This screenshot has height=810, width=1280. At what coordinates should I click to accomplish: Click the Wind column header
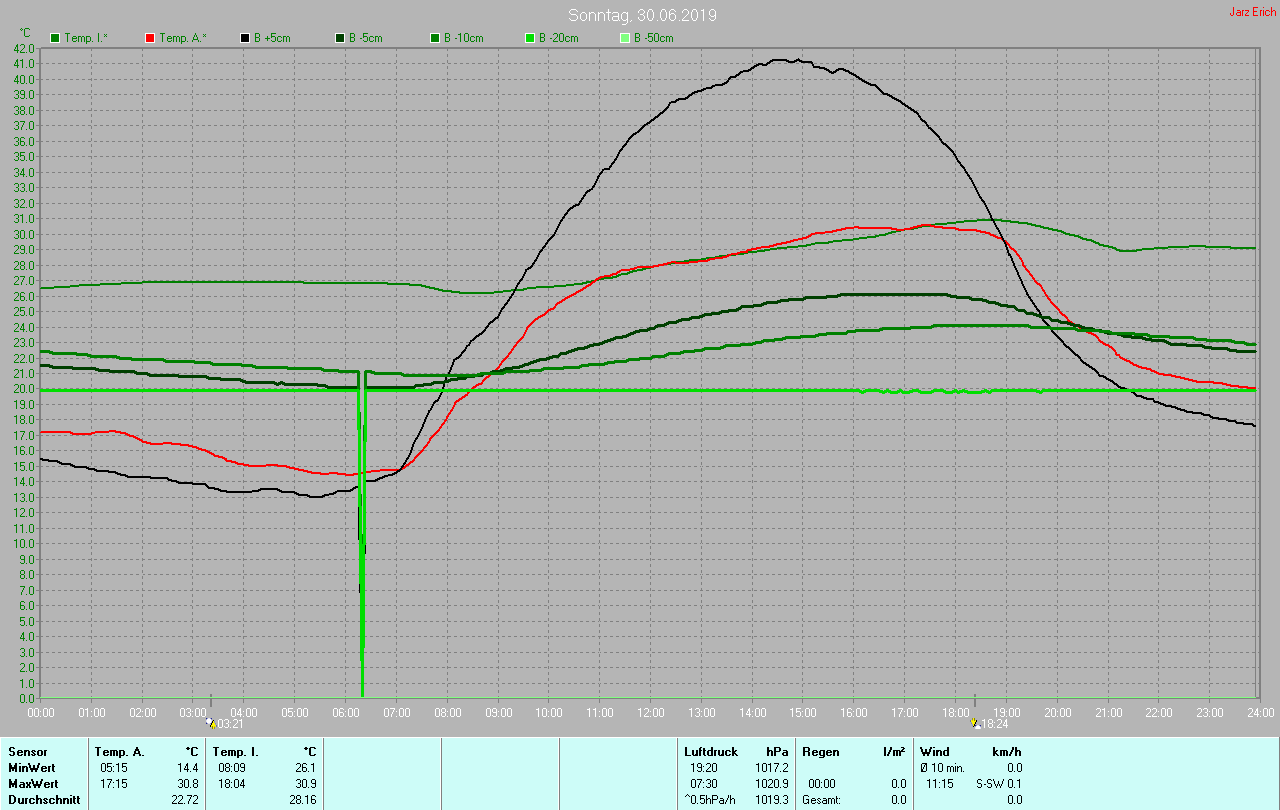pyautogui.click(x=935, y=751)
